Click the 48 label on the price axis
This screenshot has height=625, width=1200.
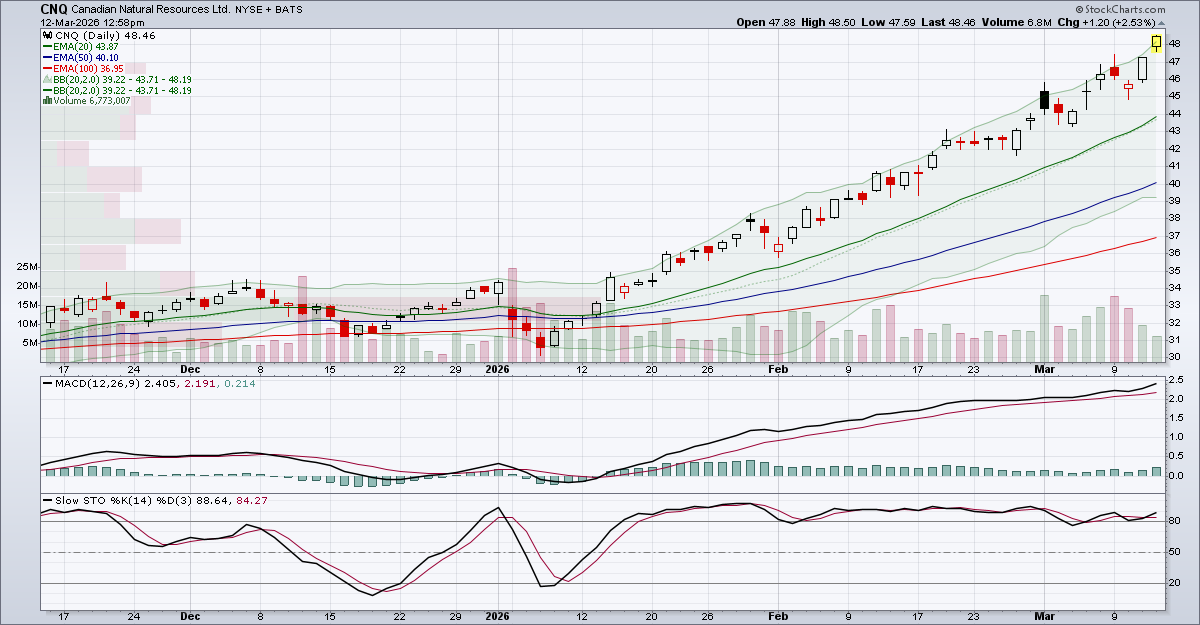(x=1173, y=43)
